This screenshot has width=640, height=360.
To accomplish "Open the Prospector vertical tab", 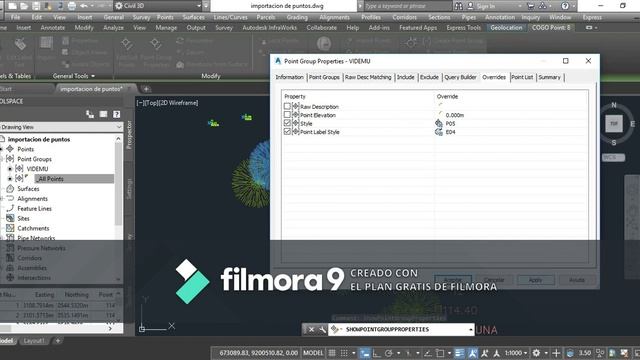I will (129, 134).
